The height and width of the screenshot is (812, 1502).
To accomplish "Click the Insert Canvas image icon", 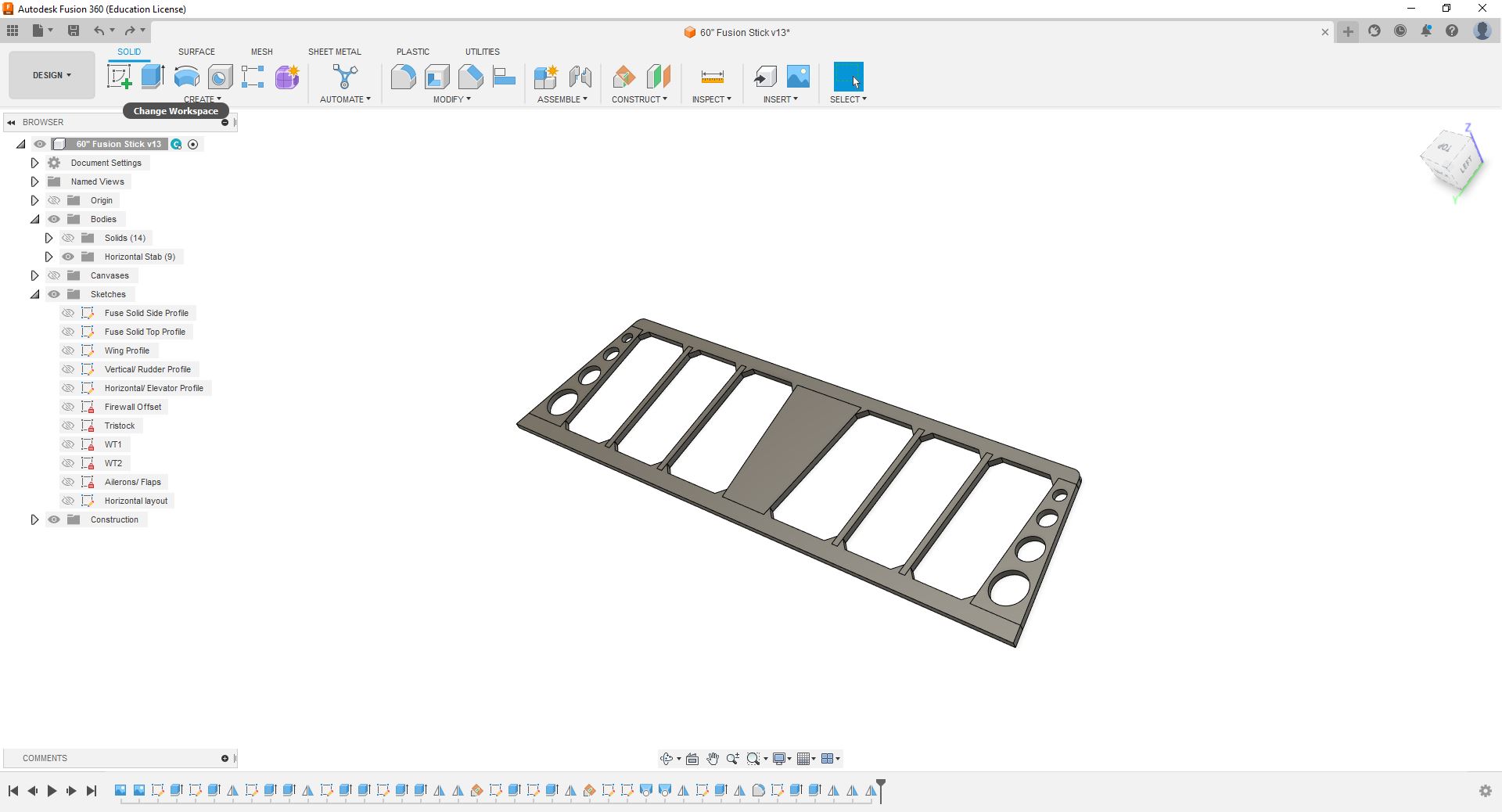I will coord(798,77).
